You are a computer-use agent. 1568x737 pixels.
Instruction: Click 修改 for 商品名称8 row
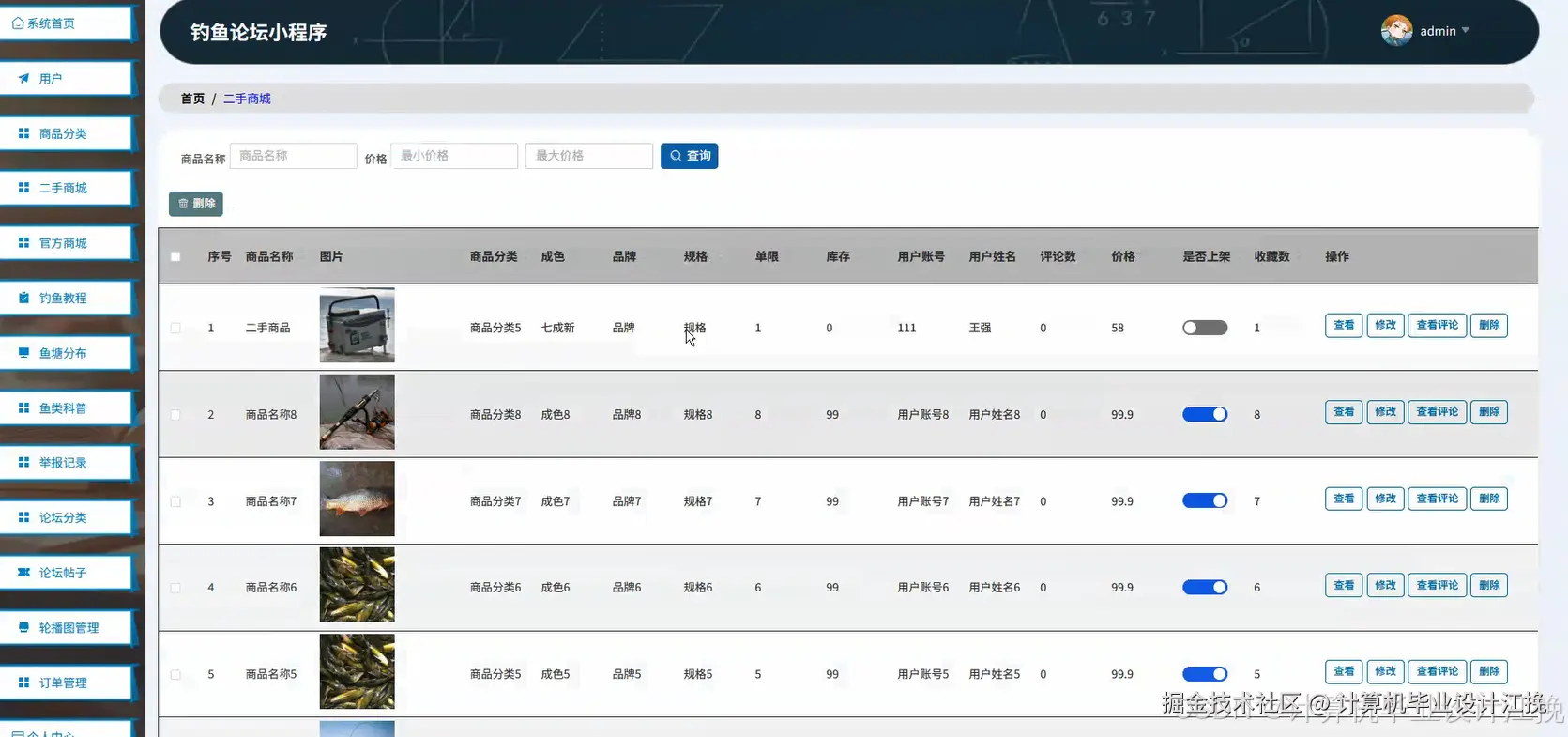(1385, 411)
